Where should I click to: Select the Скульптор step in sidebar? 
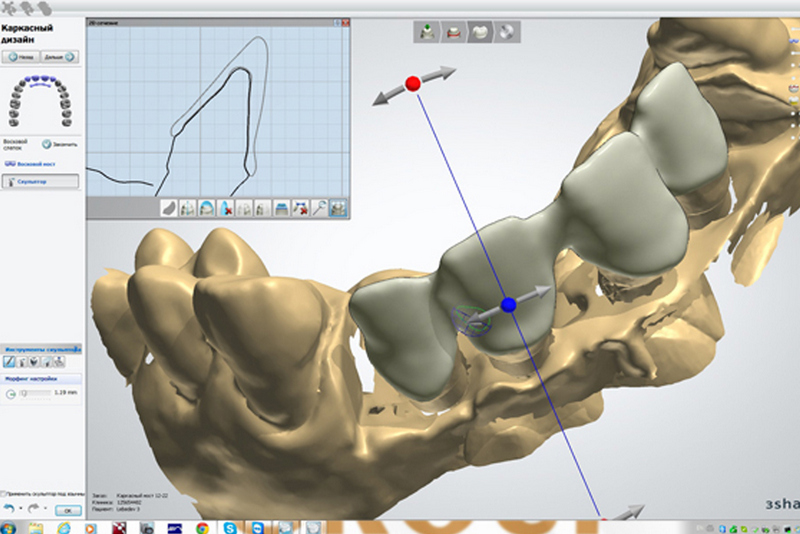(40, 181)
